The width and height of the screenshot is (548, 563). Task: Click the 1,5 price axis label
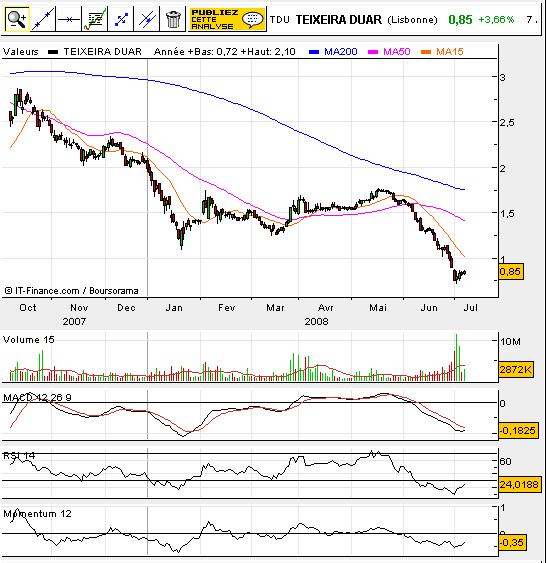point(507,213)
